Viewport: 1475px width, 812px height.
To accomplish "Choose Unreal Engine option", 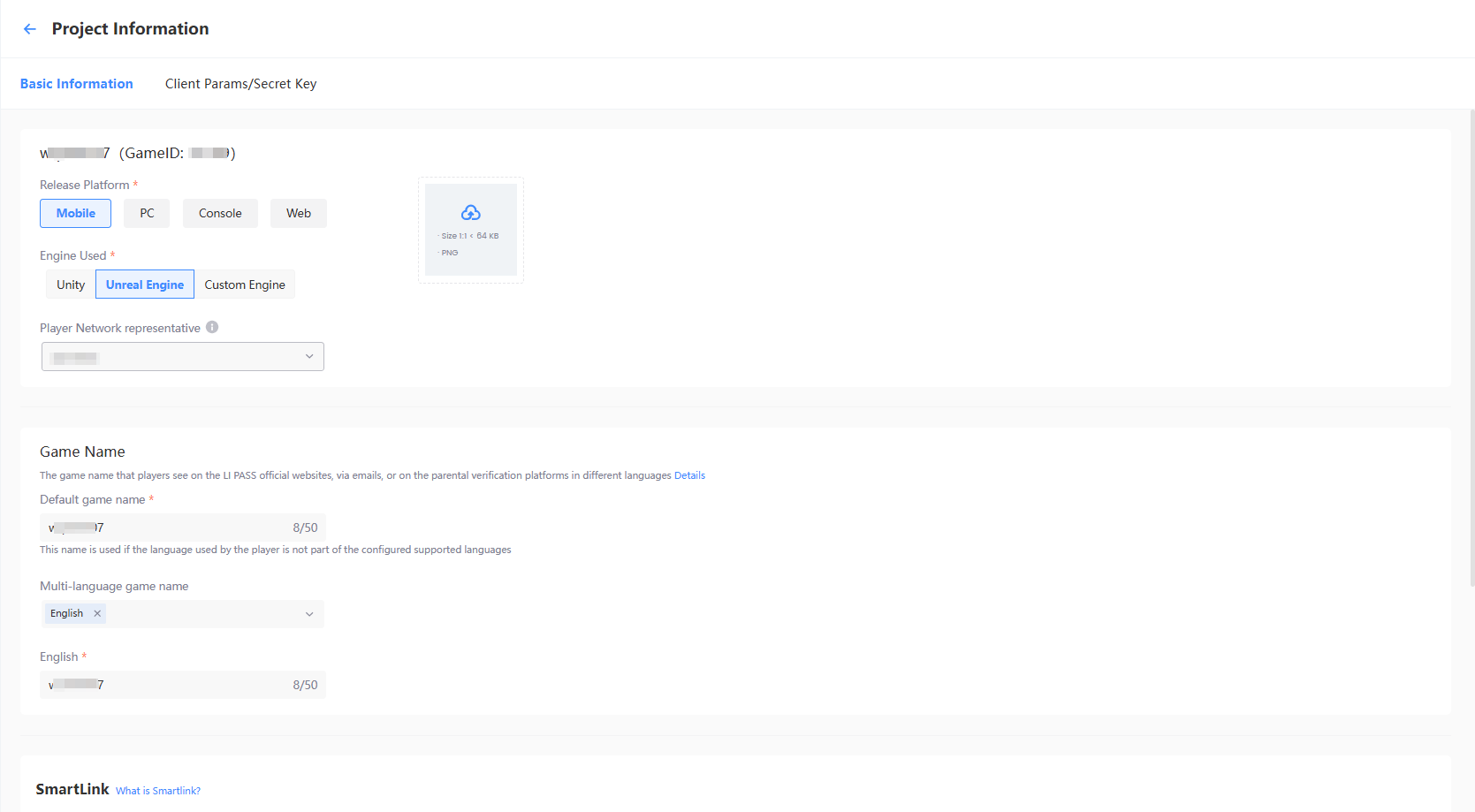I will (x=145, y=285).
